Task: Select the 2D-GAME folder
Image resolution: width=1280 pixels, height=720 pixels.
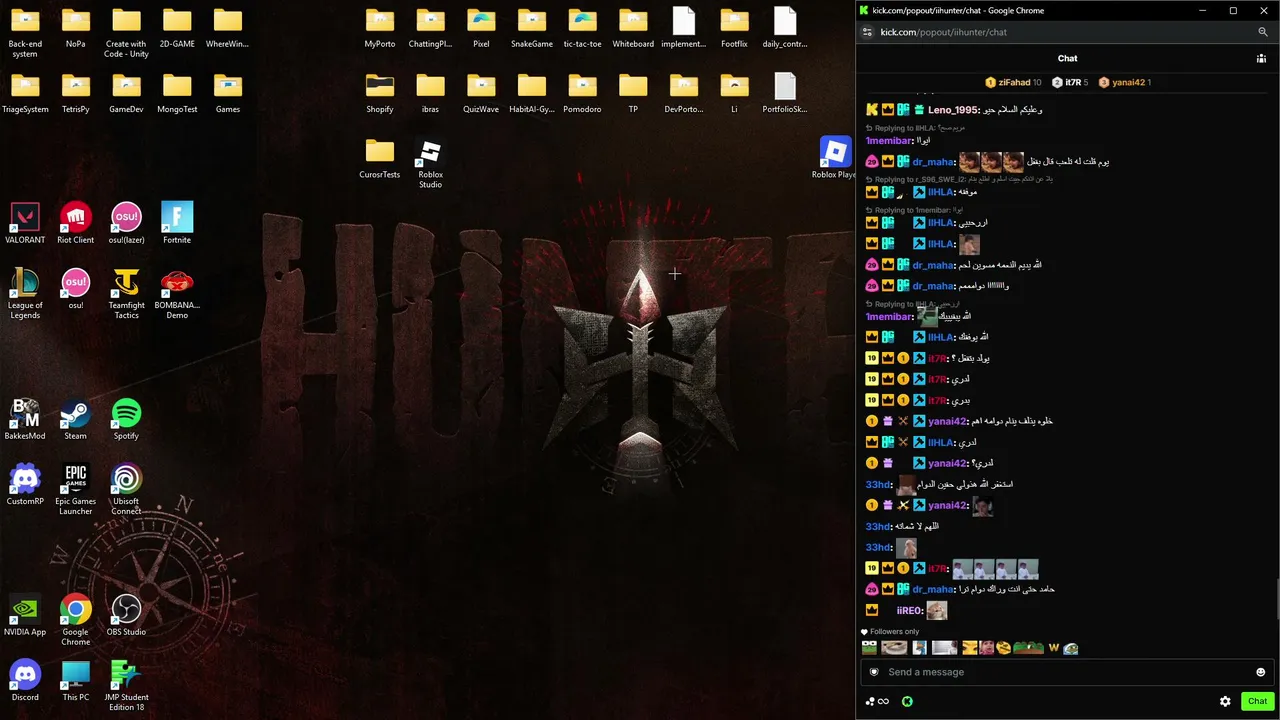Action: coord(177,28)
